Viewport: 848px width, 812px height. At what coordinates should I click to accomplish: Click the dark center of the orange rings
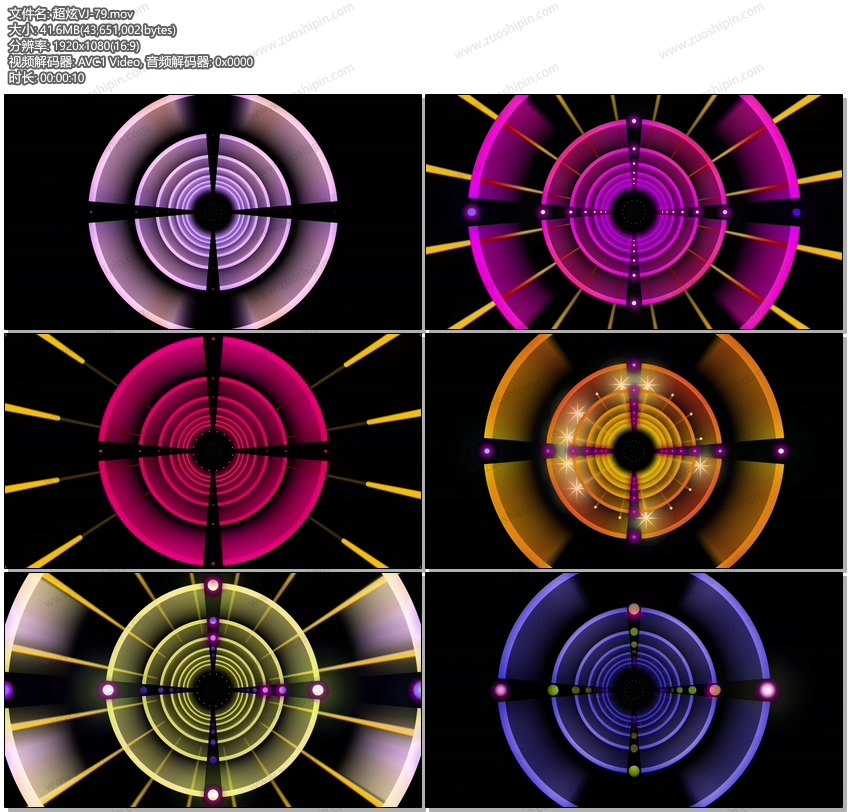pyautogui.click(x=633, y=451)
